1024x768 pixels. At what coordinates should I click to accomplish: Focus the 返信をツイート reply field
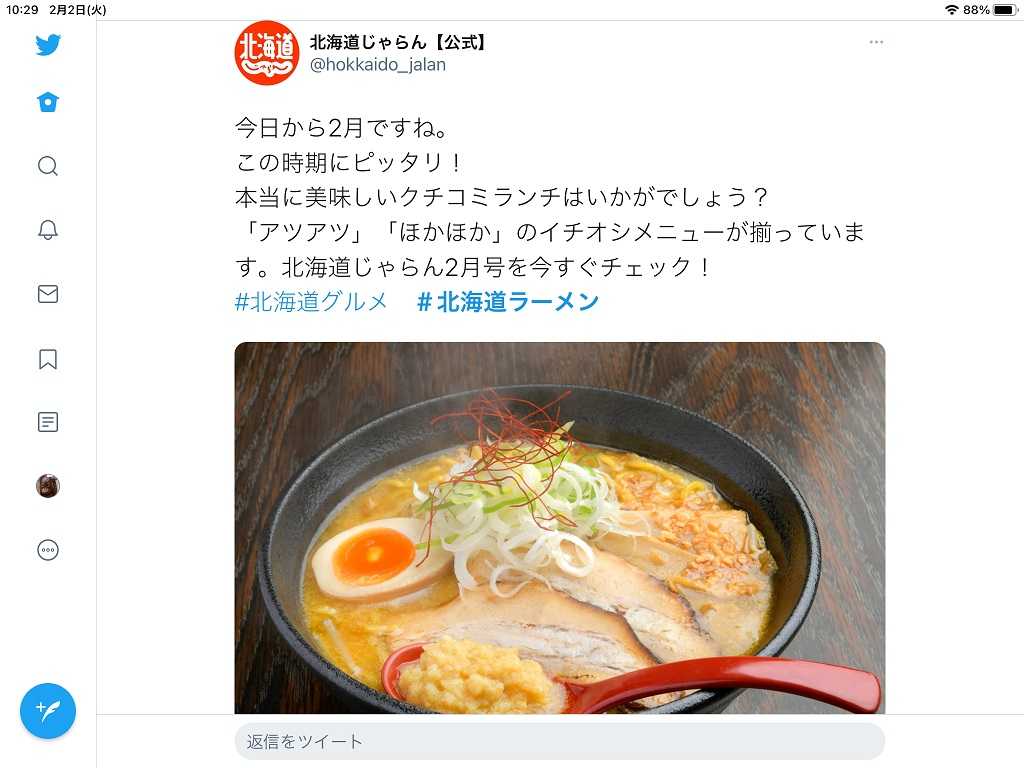tap(560, 741)
